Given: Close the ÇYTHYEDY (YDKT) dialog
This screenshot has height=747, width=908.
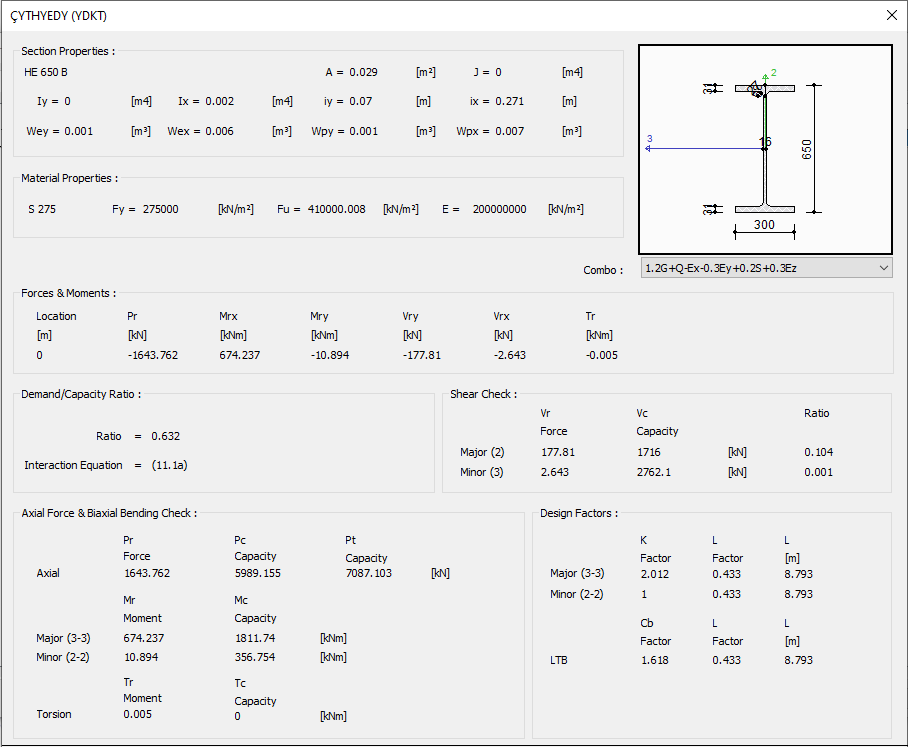Looking at the screenshot, I should tap(891, 15).
